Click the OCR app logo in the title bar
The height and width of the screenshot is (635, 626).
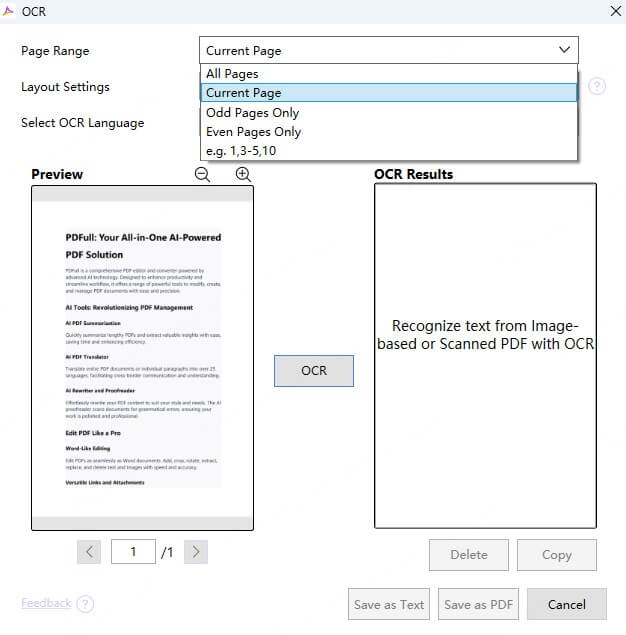coord(8,11)
